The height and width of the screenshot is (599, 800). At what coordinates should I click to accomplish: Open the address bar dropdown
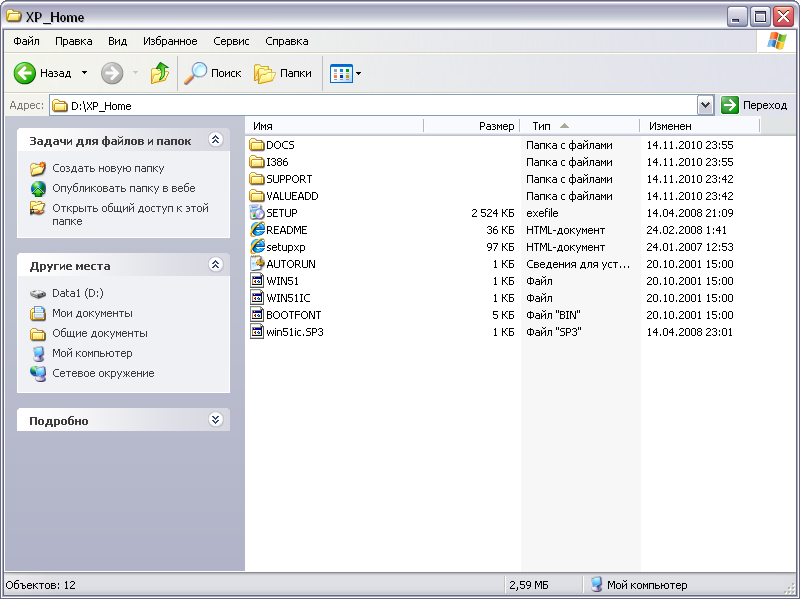[705, 105]
